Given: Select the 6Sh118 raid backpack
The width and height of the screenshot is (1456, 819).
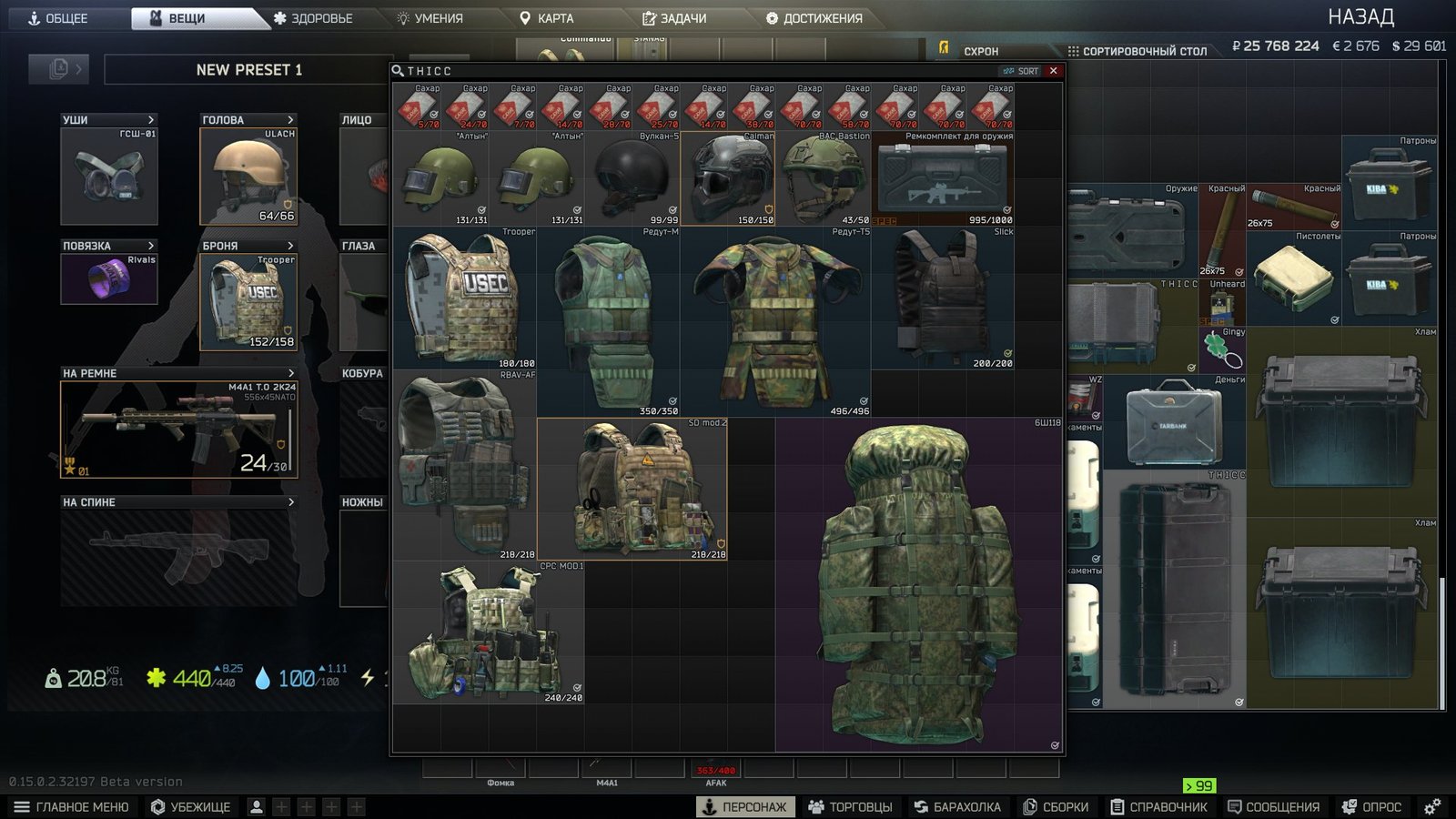Looking at the screenshot, I should [919, 584].
